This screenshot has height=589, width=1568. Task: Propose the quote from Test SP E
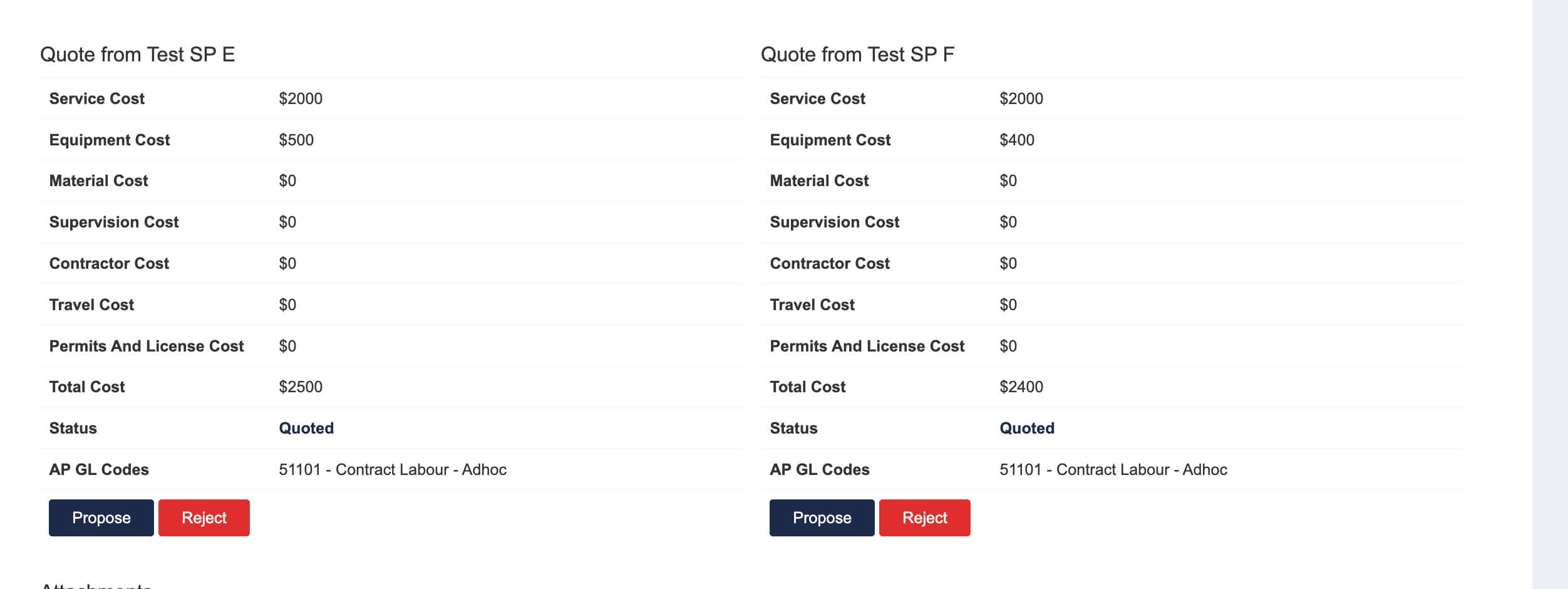click(x=101, y=518)
